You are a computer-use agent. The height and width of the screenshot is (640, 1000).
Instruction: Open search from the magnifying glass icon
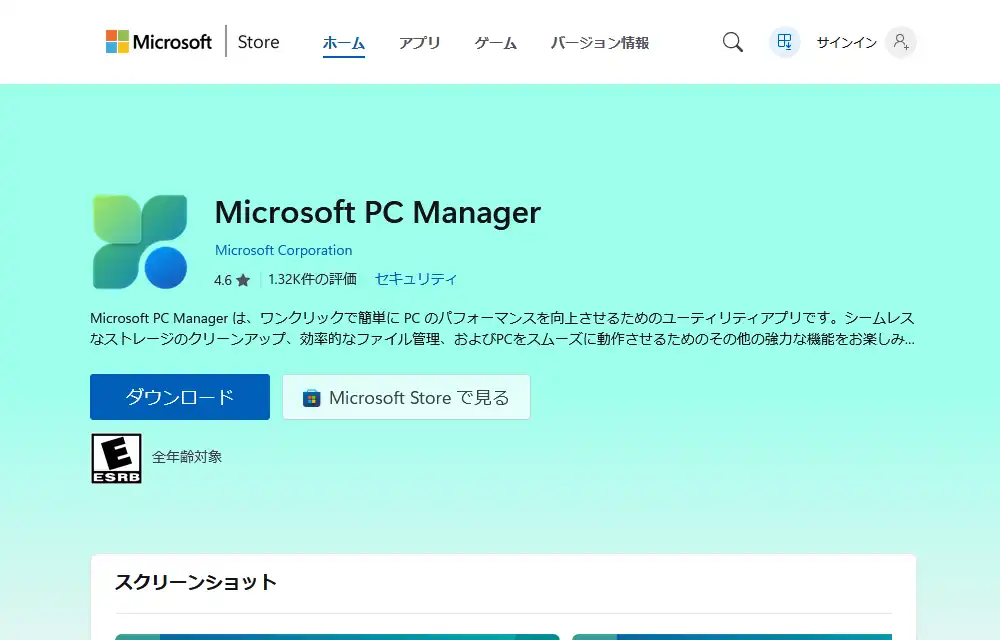click(x=732, y=42)
